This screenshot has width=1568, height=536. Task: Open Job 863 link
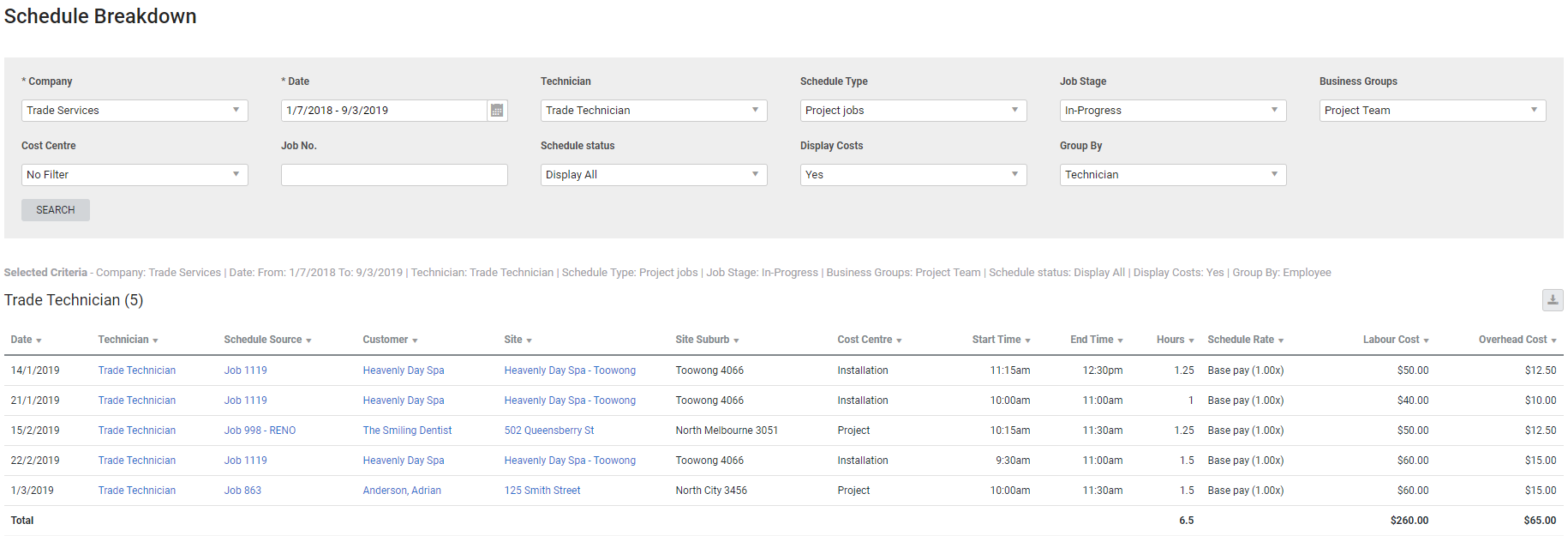(242, 491)
